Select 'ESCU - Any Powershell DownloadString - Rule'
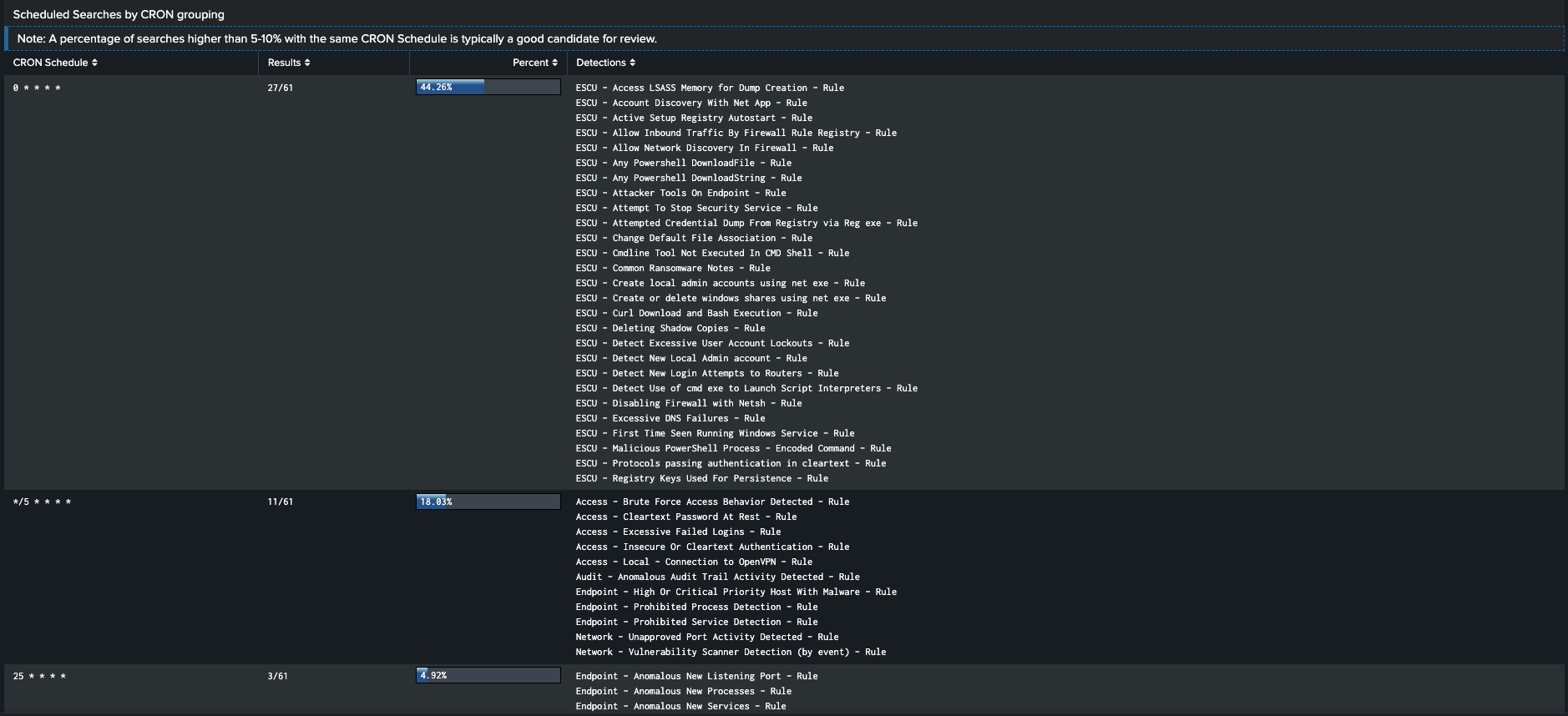The height and width of the screenshot is (716, 1568). (x=689, y=178)
